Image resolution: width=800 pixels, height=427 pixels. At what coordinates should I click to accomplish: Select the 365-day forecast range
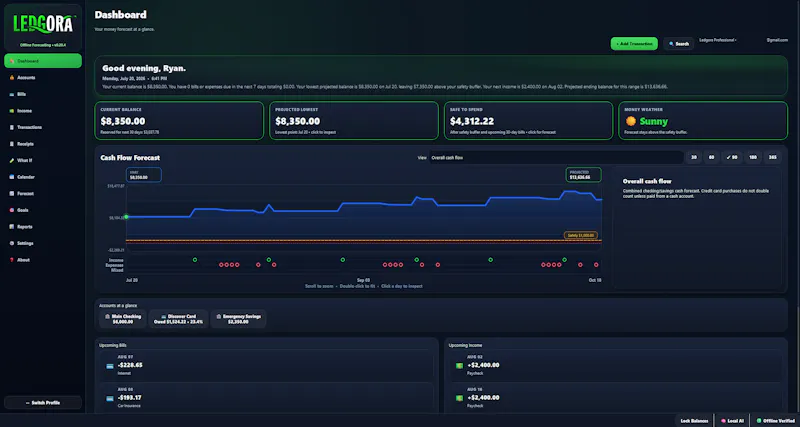(x=772, y=158)
